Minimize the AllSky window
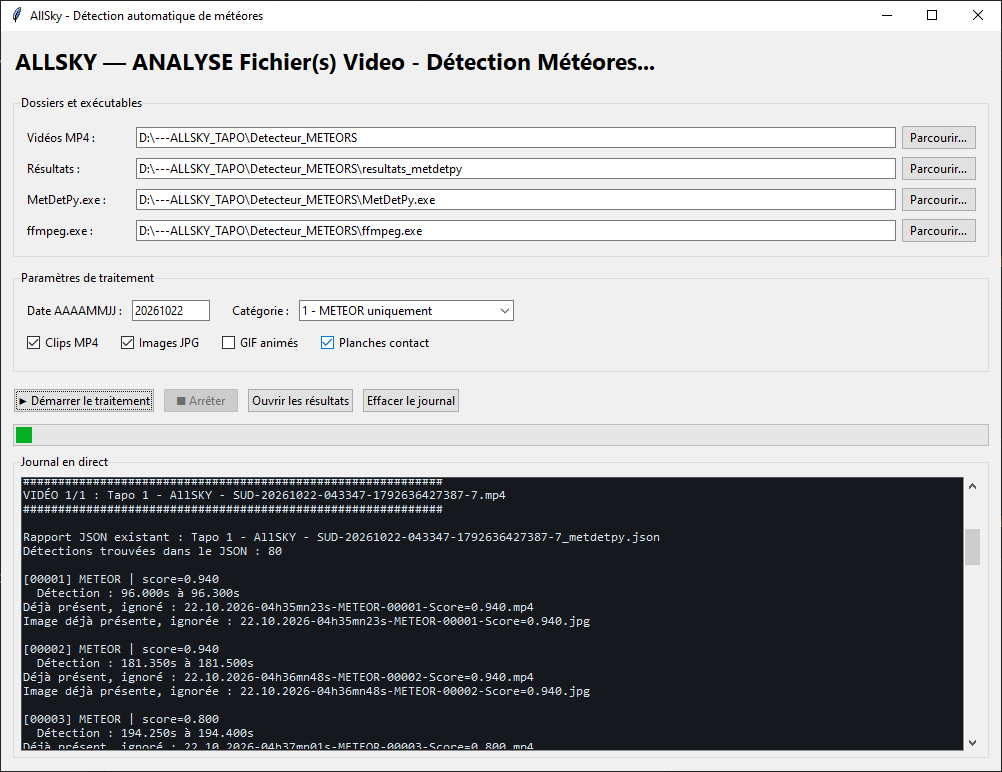Viewport: 1002px width, 772px height. pyautogui.click(x=887, y=15)
